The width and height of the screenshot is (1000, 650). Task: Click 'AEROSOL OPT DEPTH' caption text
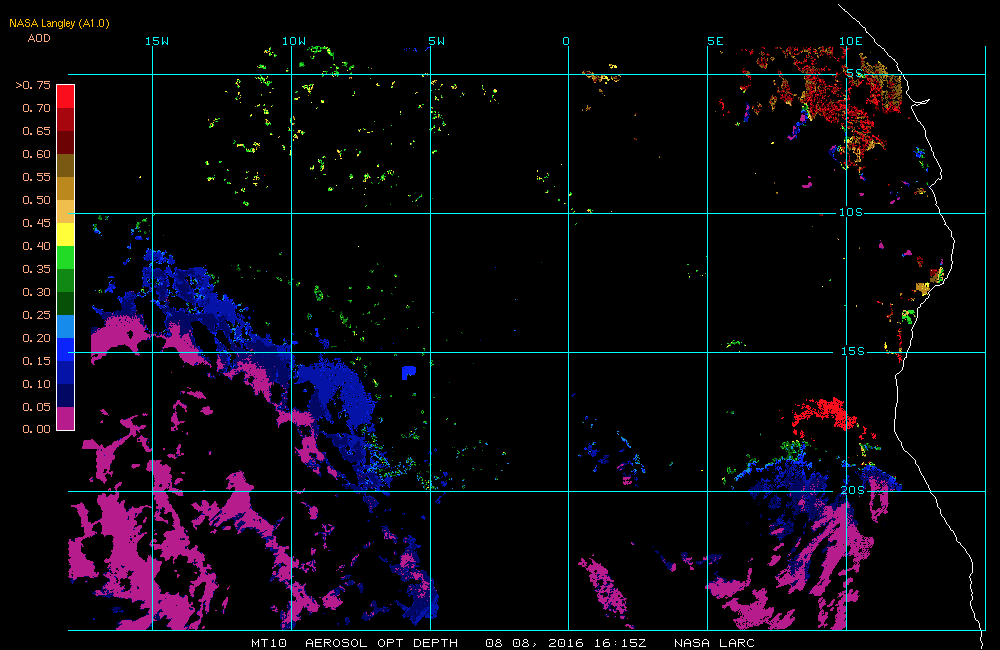tap(381, 643)
